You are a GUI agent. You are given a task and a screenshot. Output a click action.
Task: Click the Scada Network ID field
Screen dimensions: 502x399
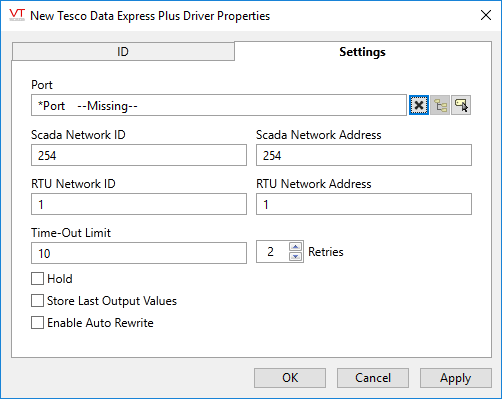click(x=139, y=155)
